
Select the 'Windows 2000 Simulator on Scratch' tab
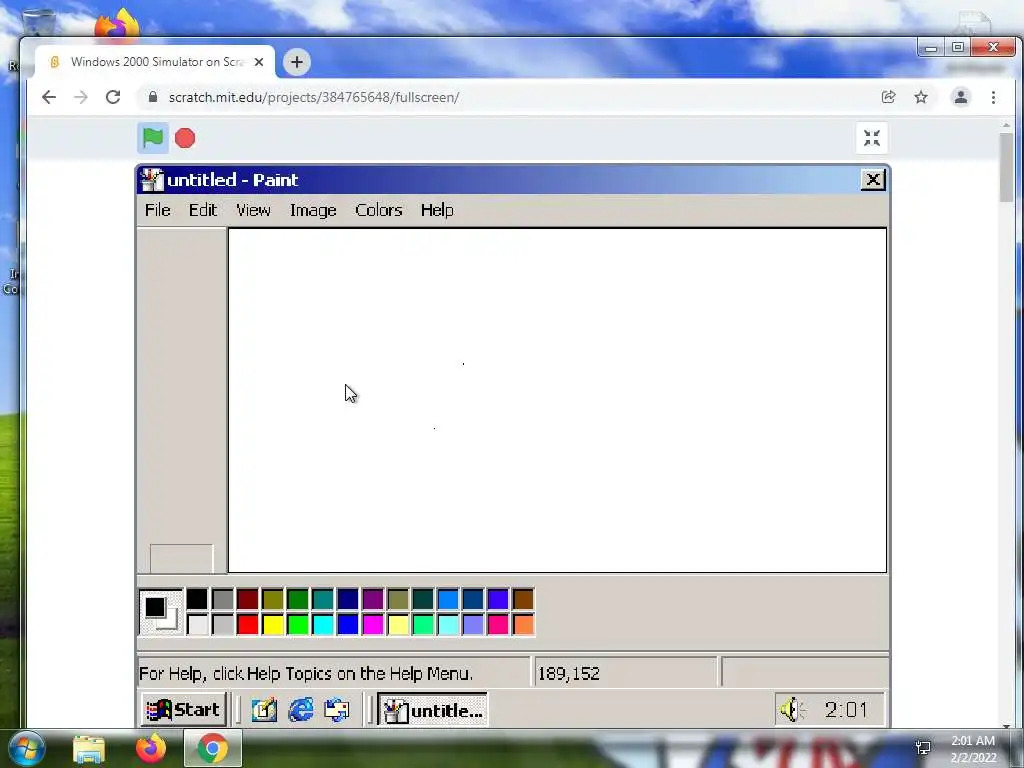coord(155,62)
